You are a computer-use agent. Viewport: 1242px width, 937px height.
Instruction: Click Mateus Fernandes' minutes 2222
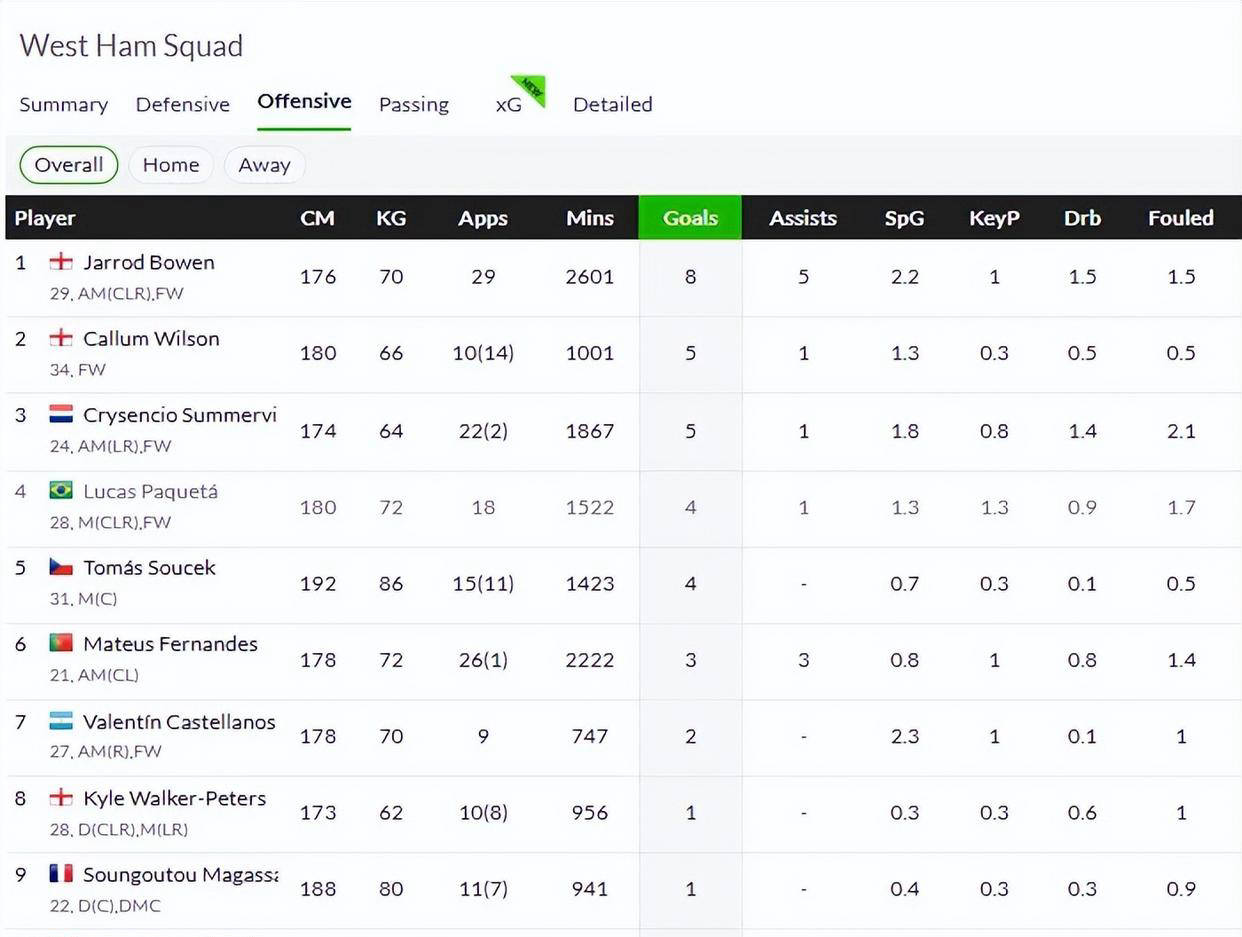590,660
